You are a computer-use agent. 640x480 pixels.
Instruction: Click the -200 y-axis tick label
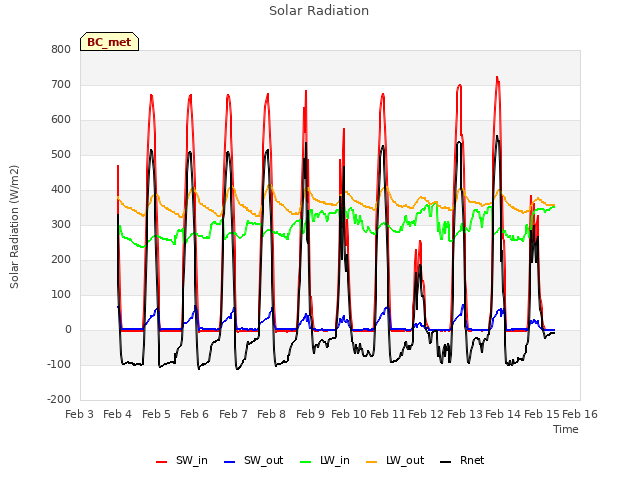tap(59, 400)
